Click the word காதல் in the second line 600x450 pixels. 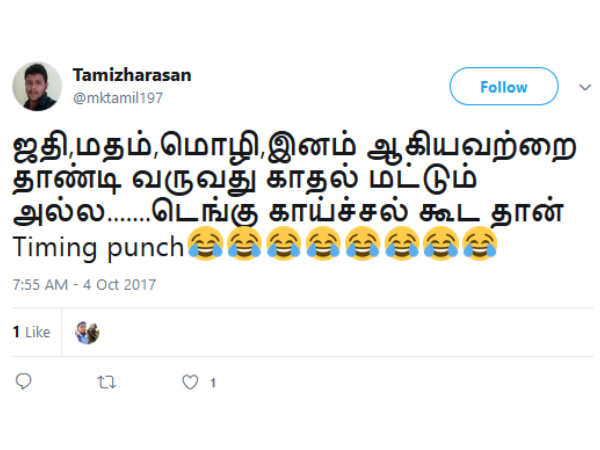point(312,178)
